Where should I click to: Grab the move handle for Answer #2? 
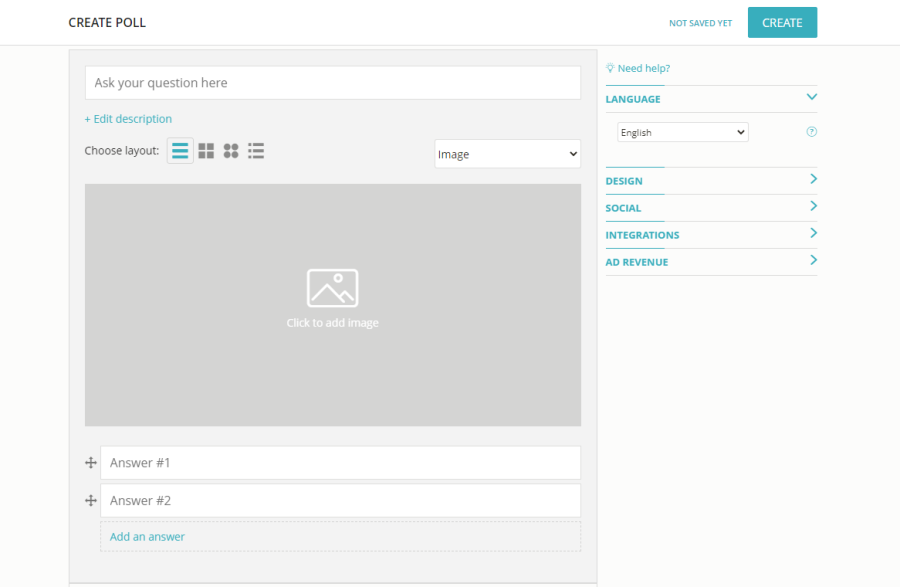click(91, 500)
